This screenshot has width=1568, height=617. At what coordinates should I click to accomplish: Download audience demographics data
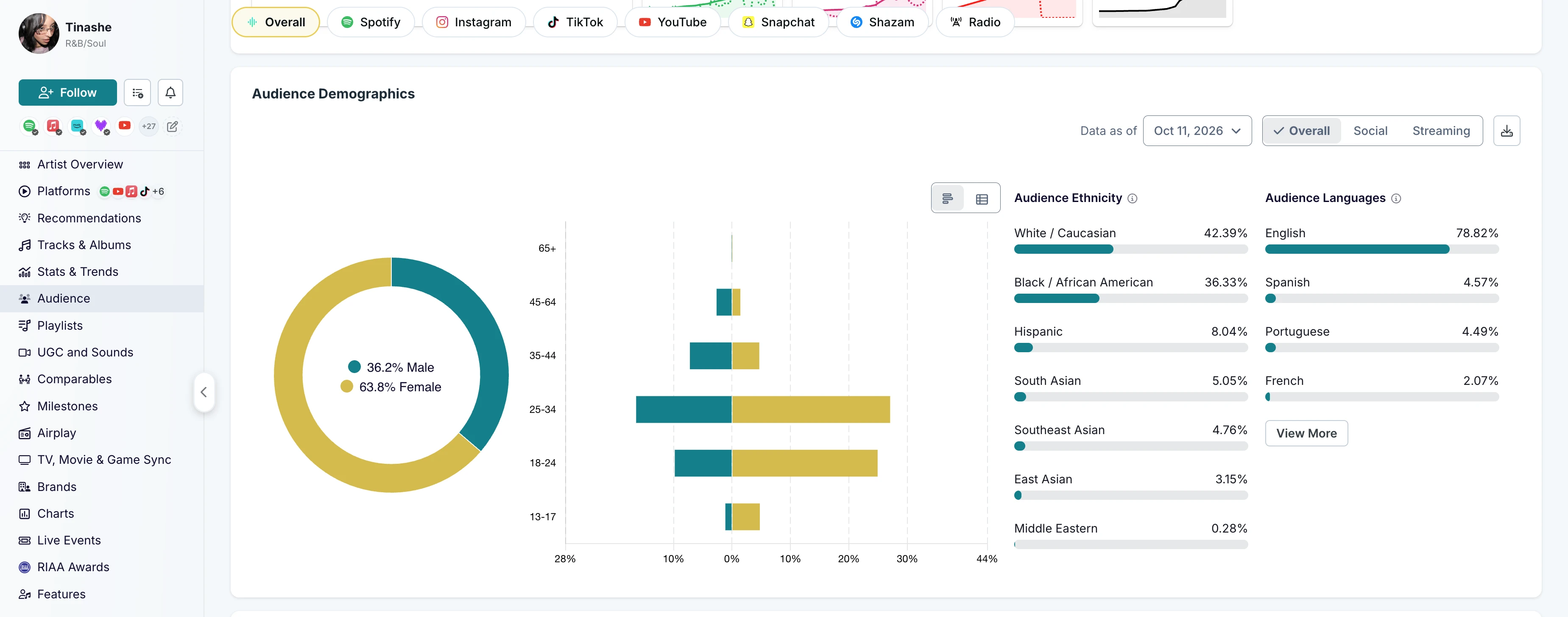pos(1507,131)
